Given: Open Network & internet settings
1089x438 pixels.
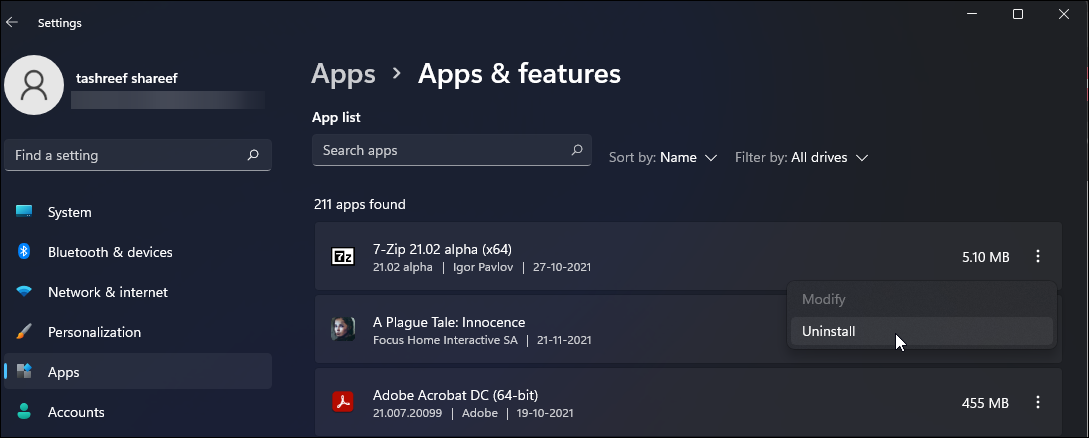Looking at the screenshot, I should coord(107,292).
